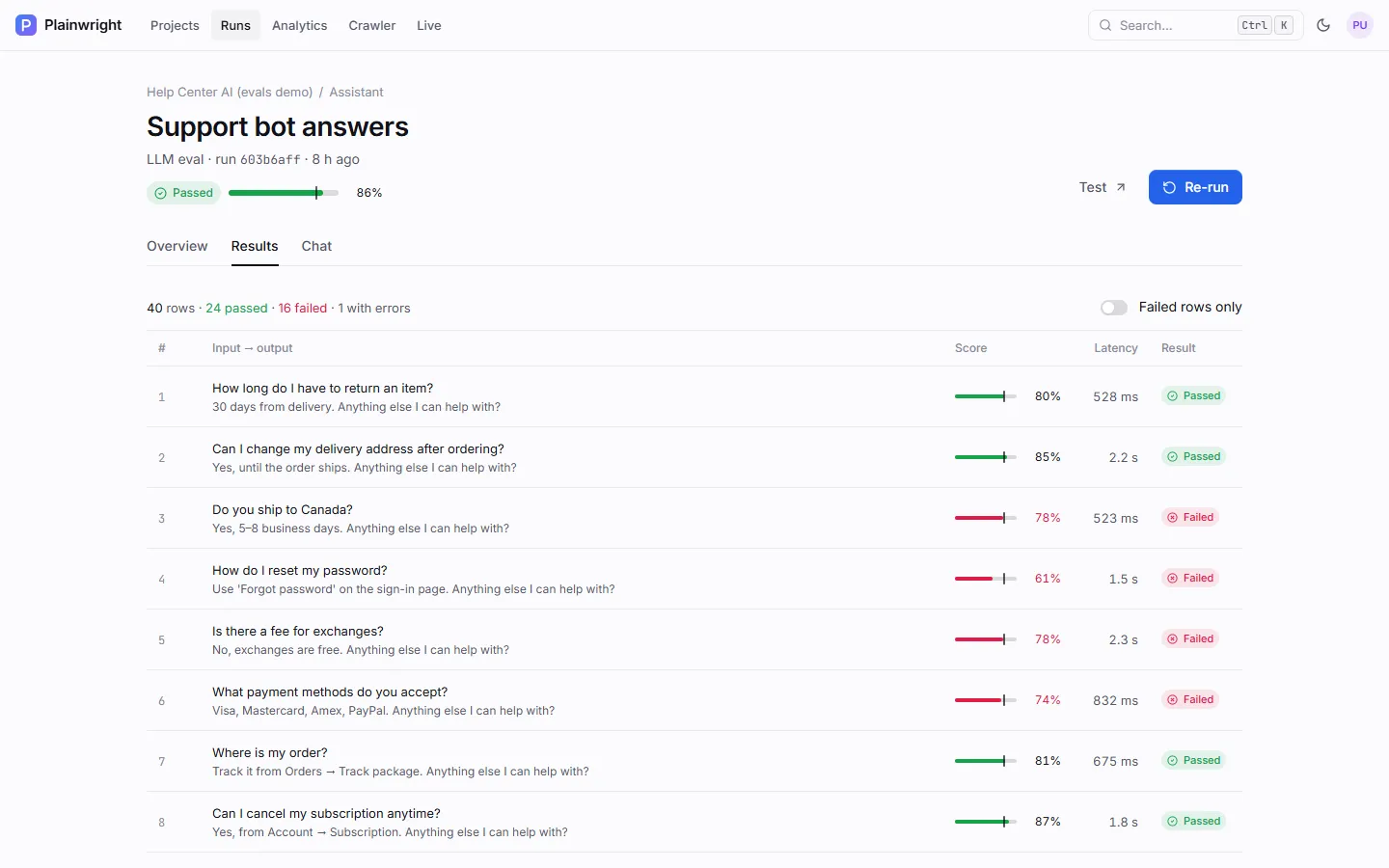Go to Help Center AI (evals demo) breadcrumb
Viewport: 1389px width, 868px height.
click(x=230, y=93)
